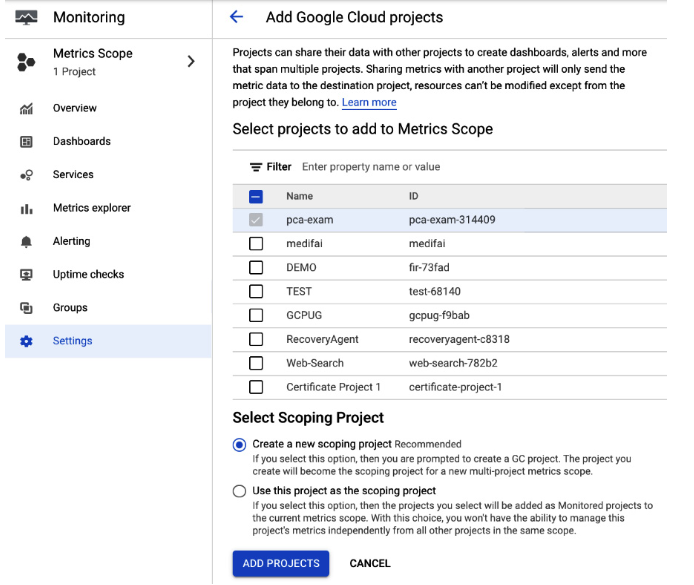Click the Dashboards grid icon

coord(26,142)
